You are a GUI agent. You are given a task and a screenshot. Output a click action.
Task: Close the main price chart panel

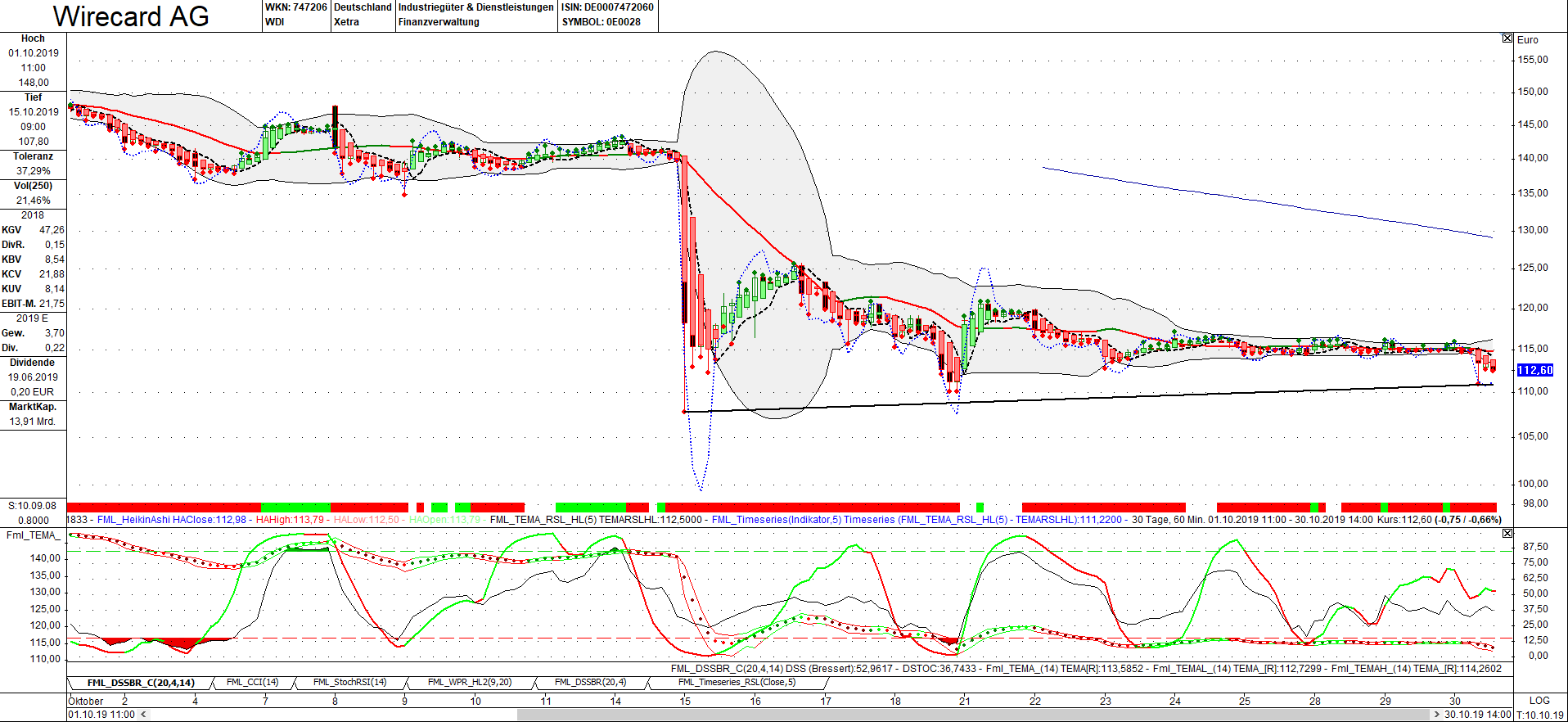pos(1507,38)
